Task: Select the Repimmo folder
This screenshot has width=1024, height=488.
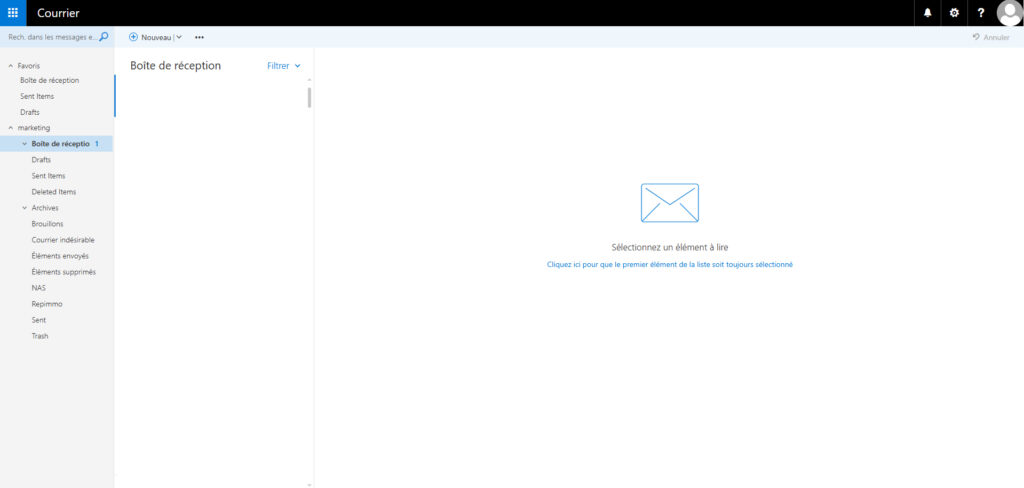Action: coord(47,304)
